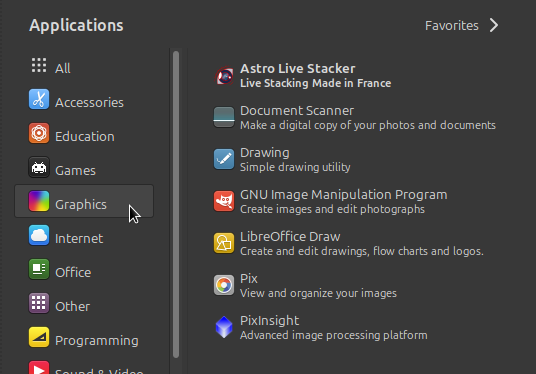
Task: Expand Favorites with the chevron arrow
Action: coord(494,25)
